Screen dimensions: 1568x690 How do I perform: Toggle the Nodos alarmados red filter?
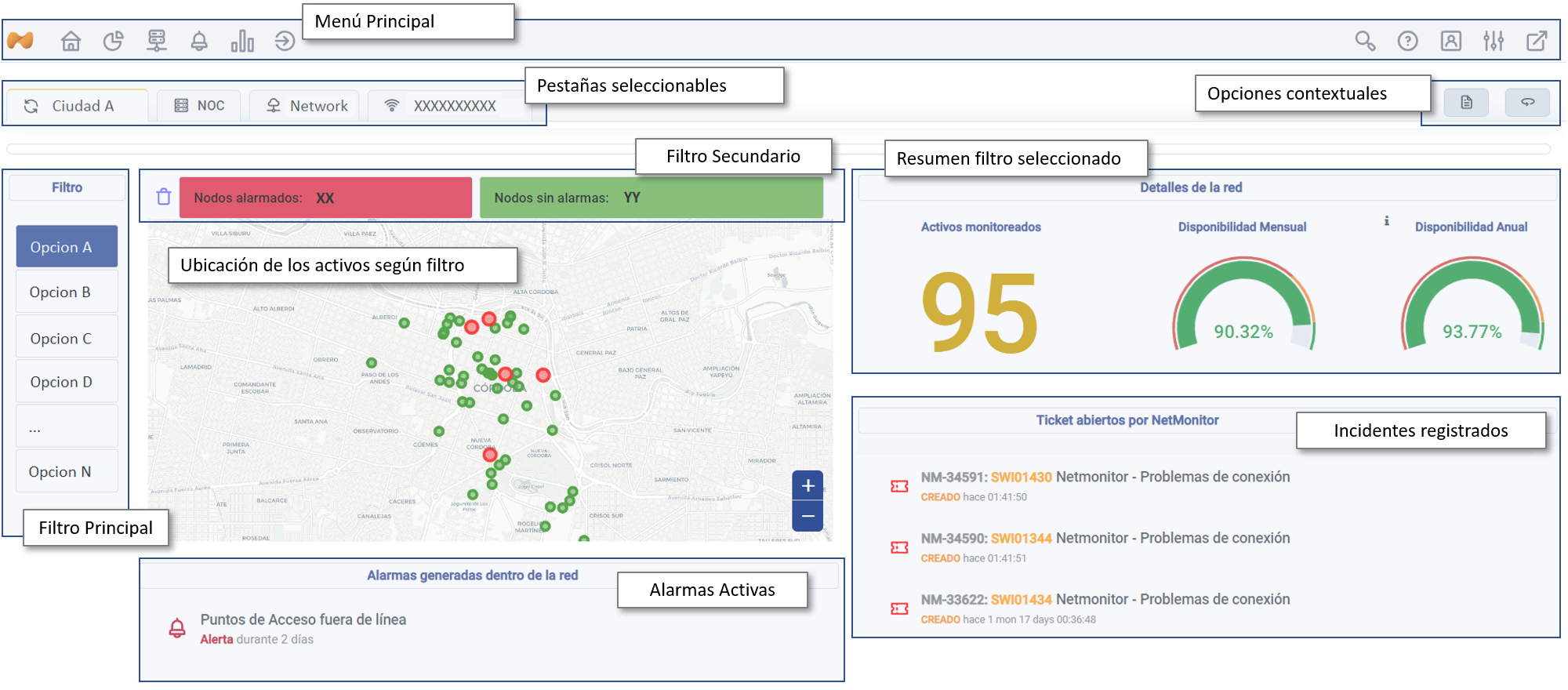click(x=325, y=198)
